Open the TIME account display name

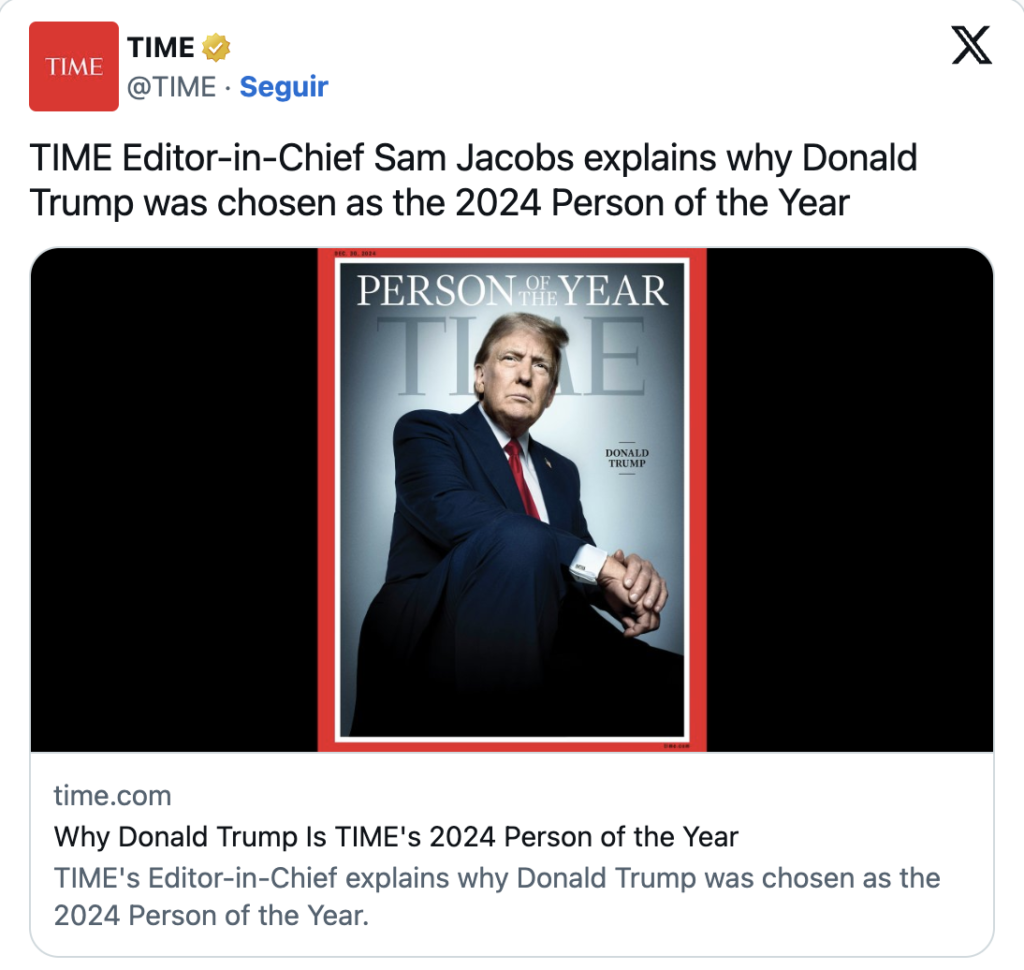161,47
